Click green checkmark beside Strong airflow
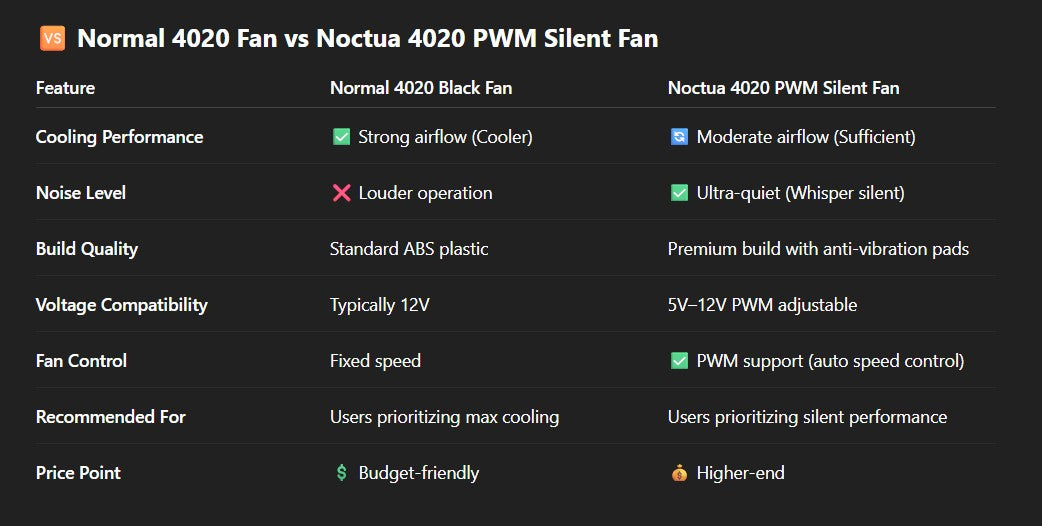Image resolution: width=1042 pixels, height=526 pixels. pyautogui.click(x=341, y=137)
